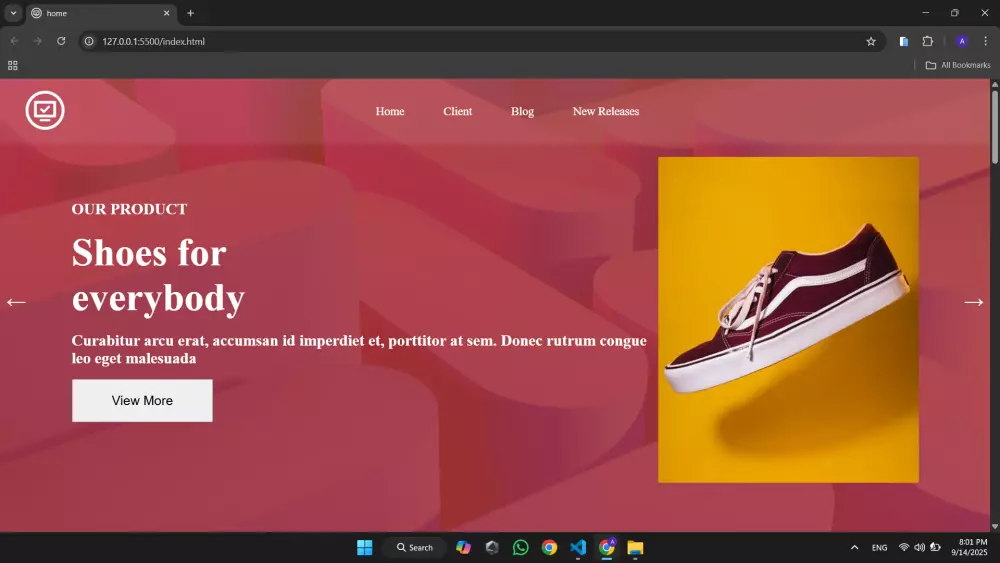Go back in browser history

coord(14,41)
